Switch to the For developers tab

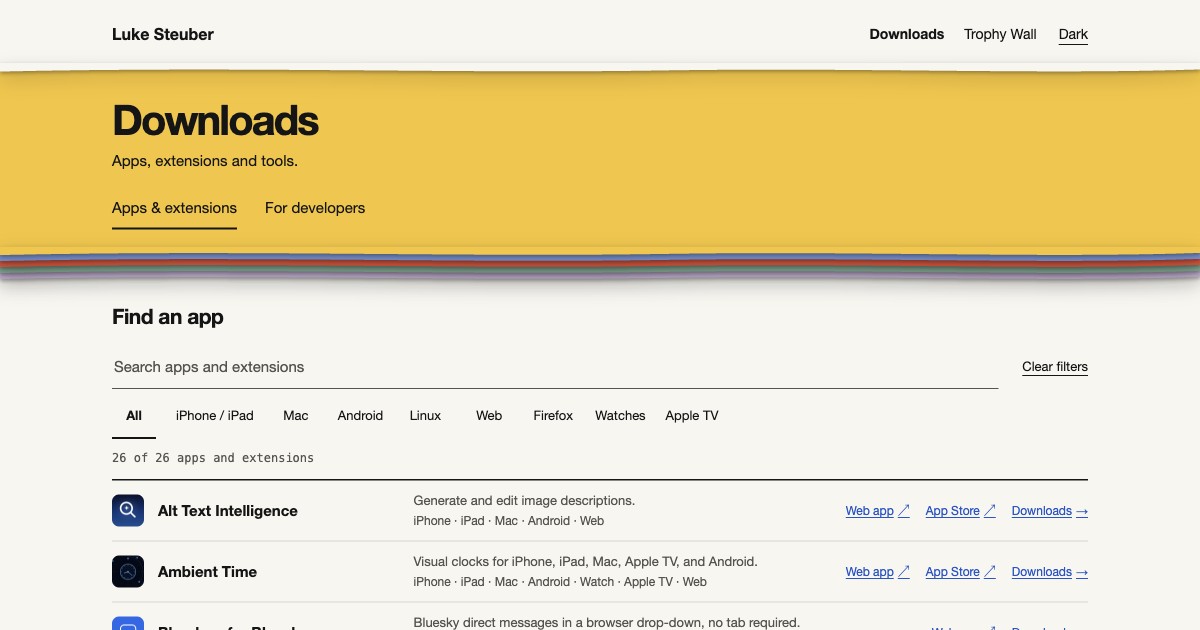[315, 208]
